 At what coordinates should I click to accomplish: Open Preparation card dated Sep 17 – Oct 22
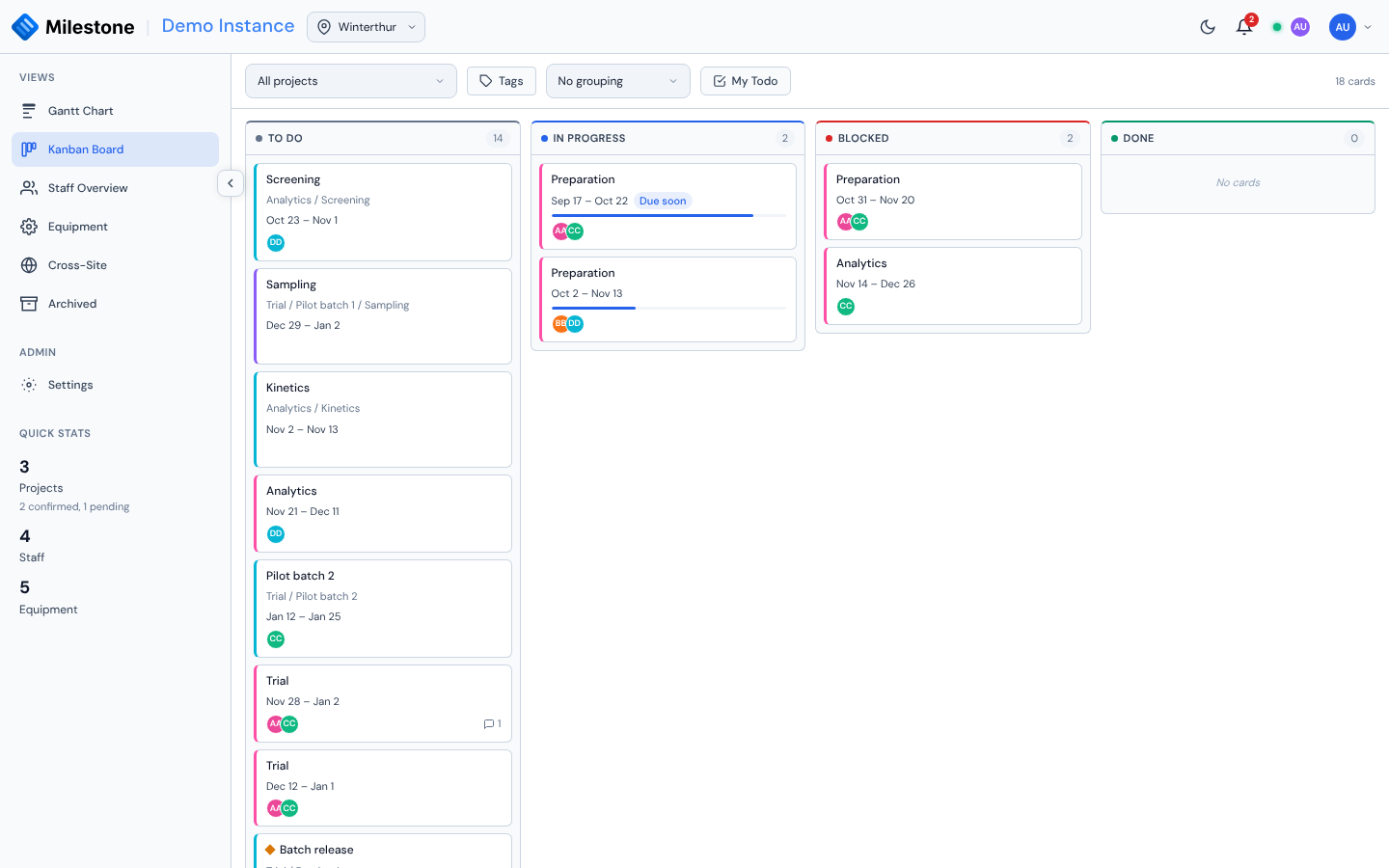668,206
